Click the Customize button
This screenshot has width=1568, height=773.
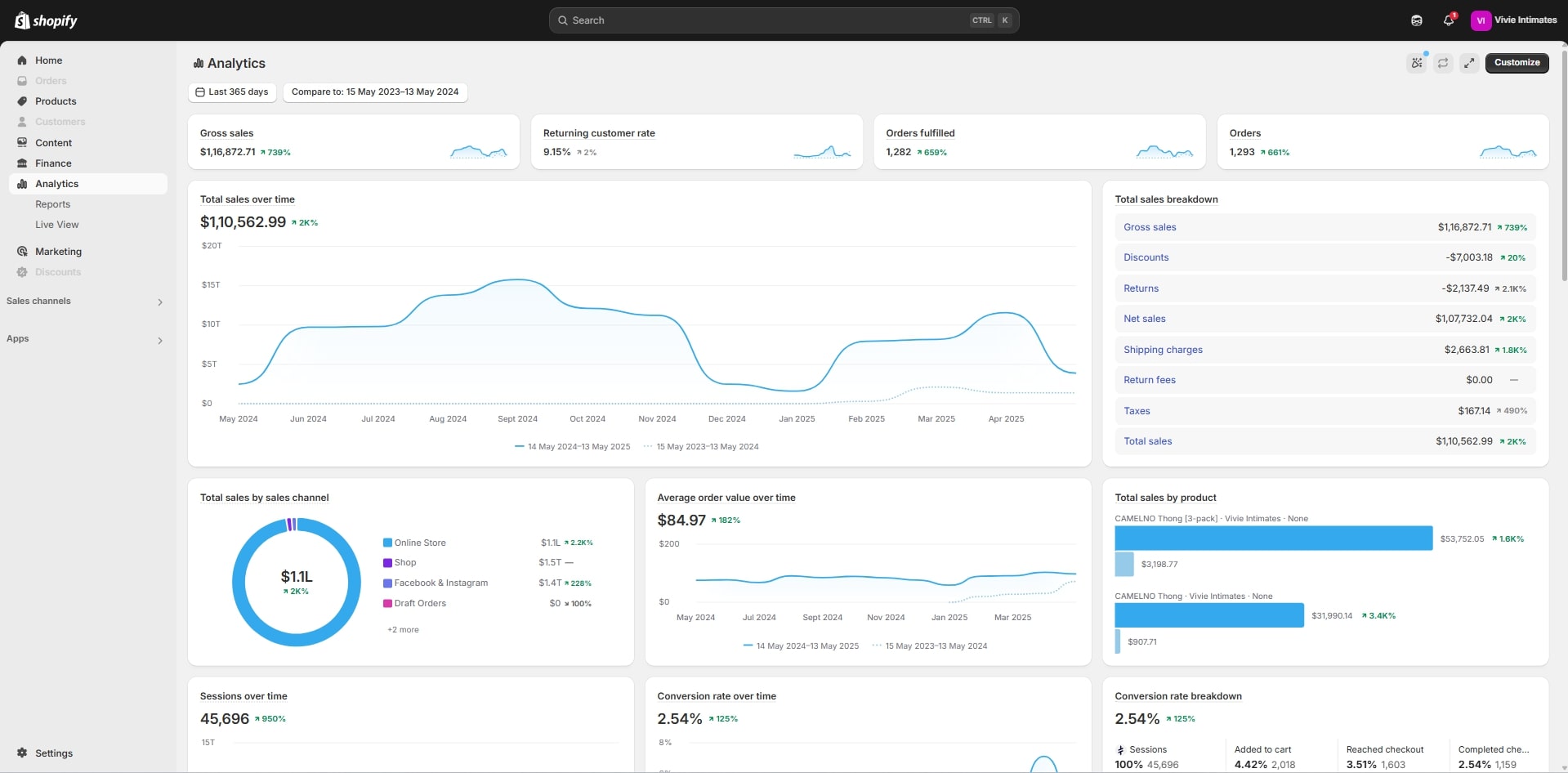tap(1517, 63)
